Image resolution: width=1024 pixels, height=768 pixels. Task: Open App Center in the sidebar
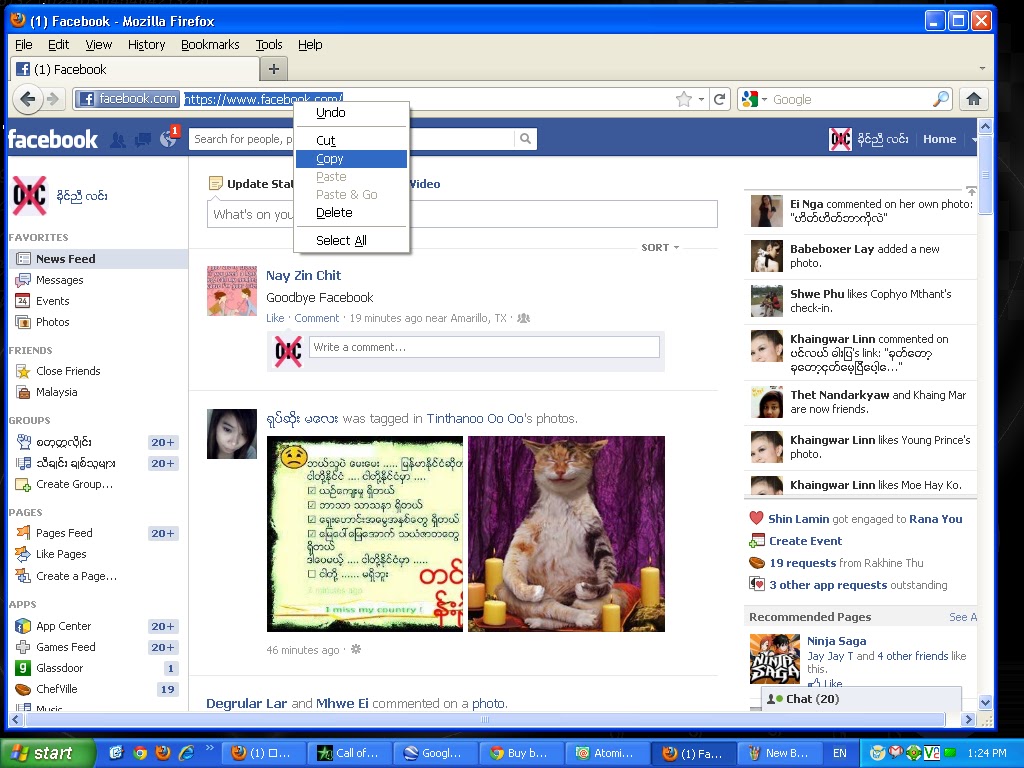pyautogui.click(x=63, y=626)
